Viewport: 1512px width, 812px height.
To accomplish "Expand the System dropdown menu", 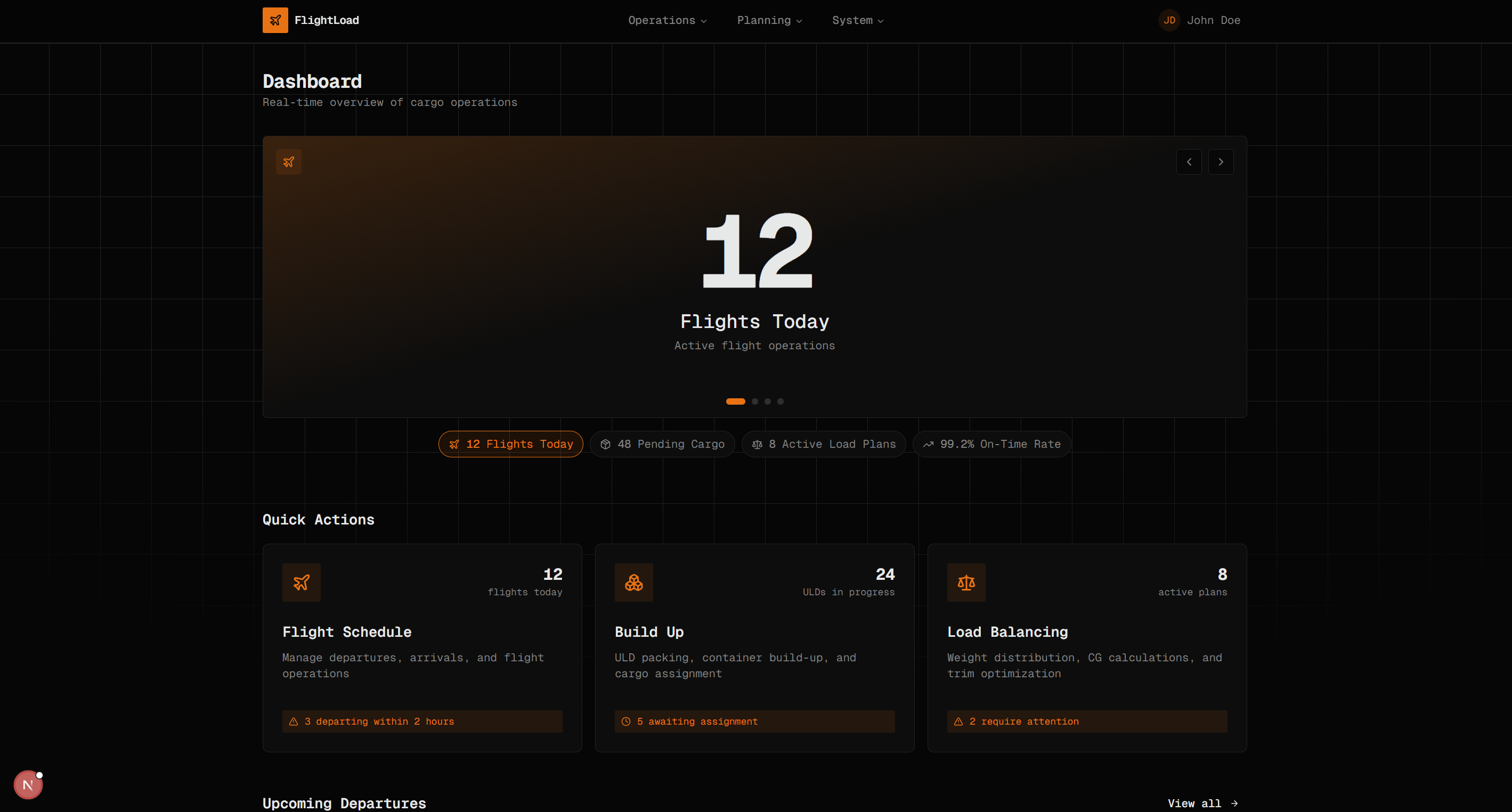I will click(857, 20).
